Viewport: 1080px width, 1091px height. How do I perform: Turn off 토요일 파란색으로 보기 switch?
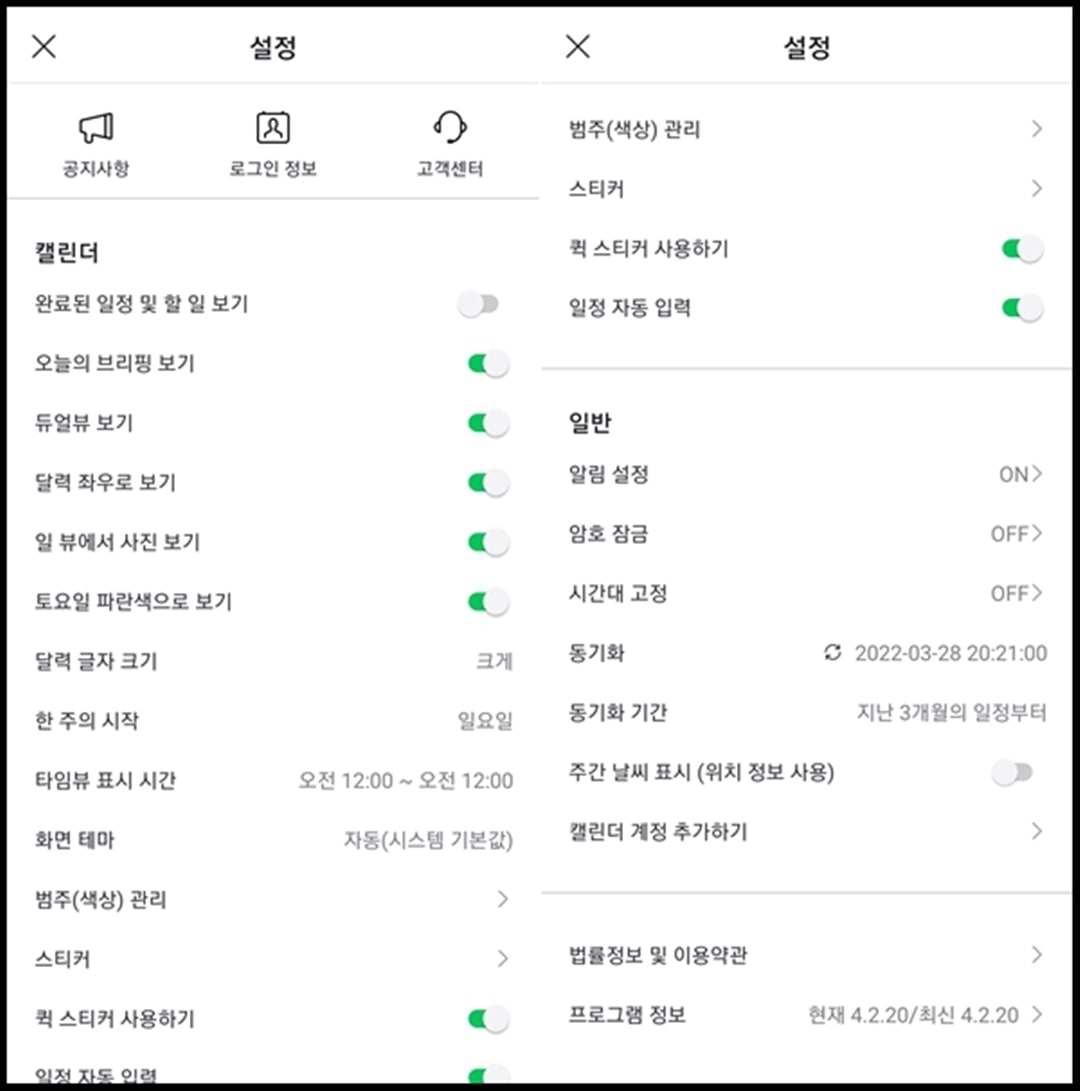489,602
